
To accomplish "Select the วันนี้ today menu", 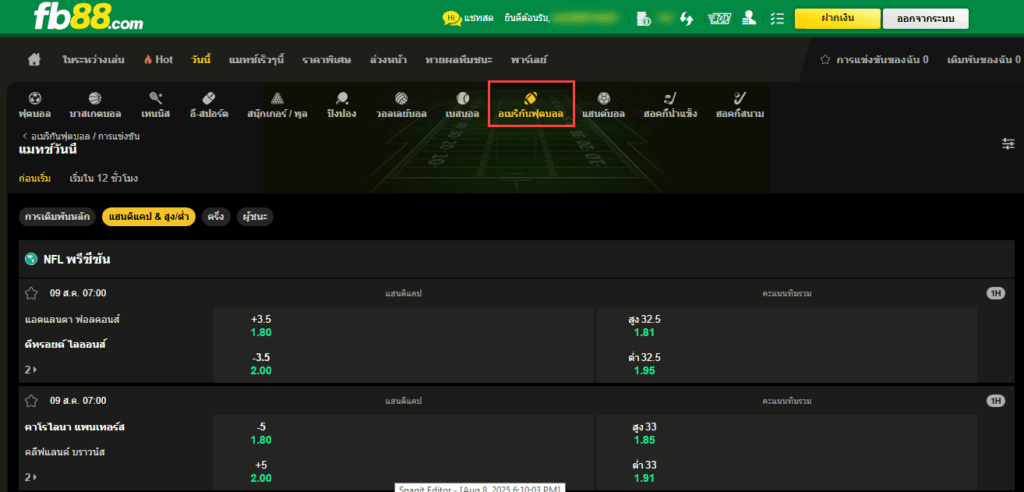I will [201, 59].
